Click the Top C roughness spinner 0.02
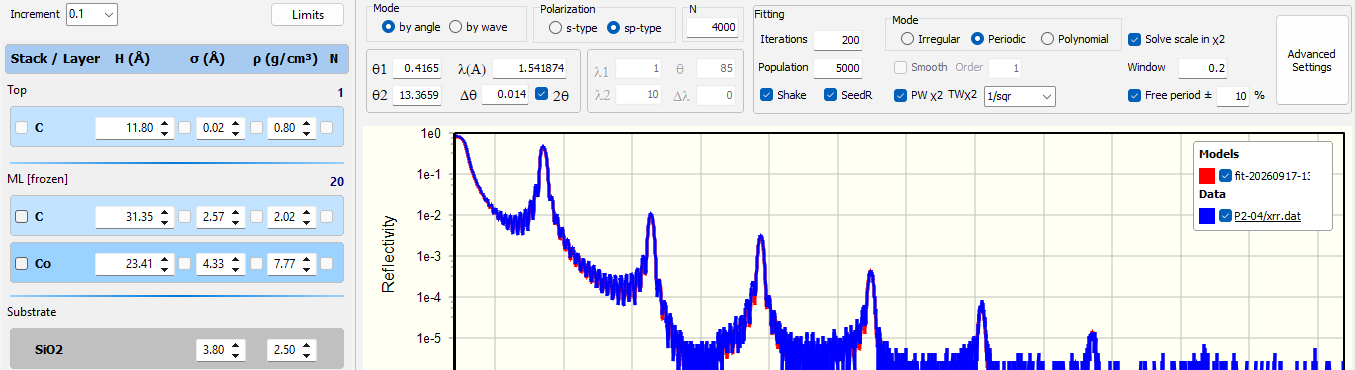The height and width of the screenshot is (370, 1355). pos(220,128)
